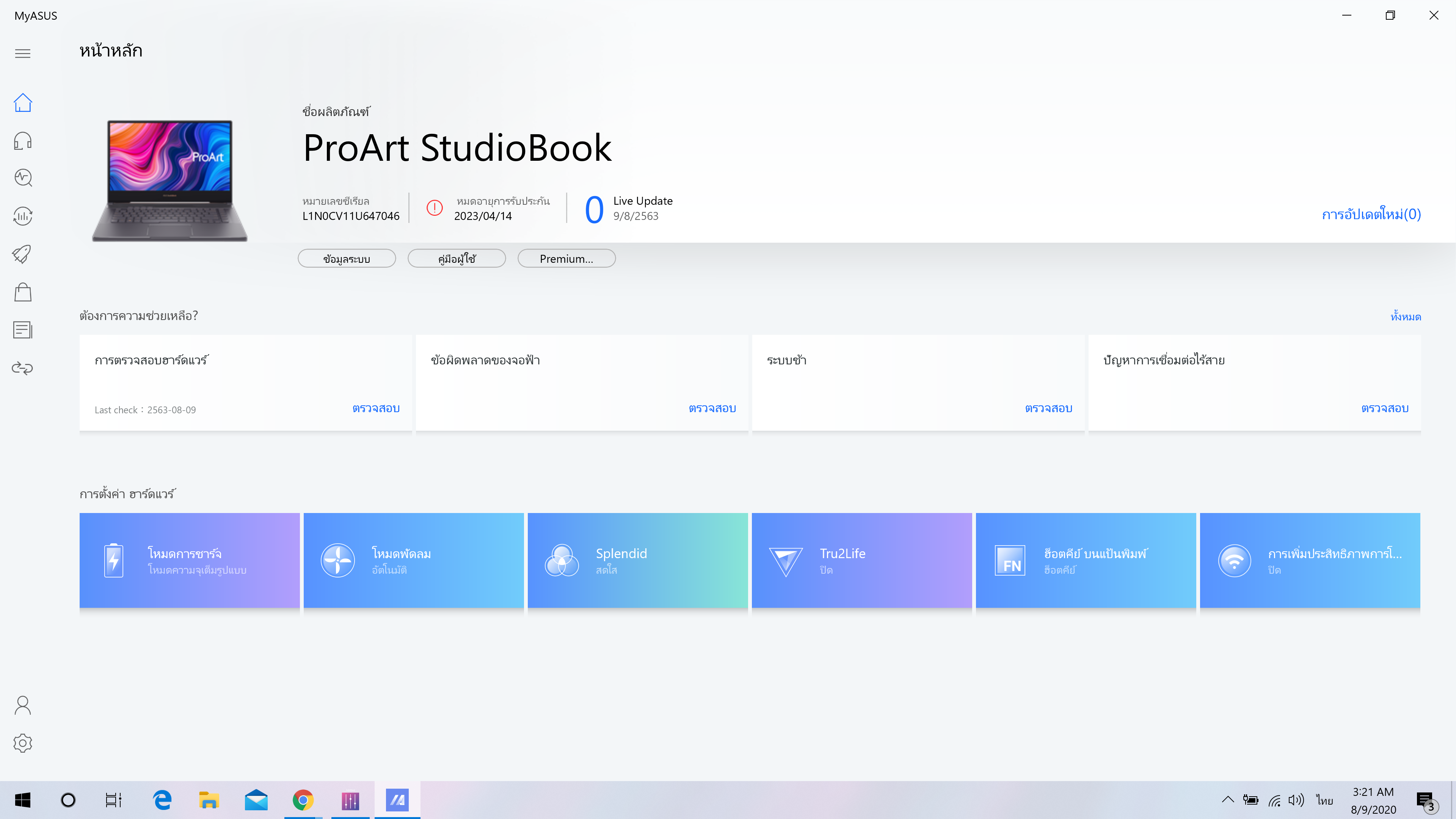This screenshot has width=1456, height=819.
Task: Open the hamburger navigation menu
Action: tap(23, 54)
